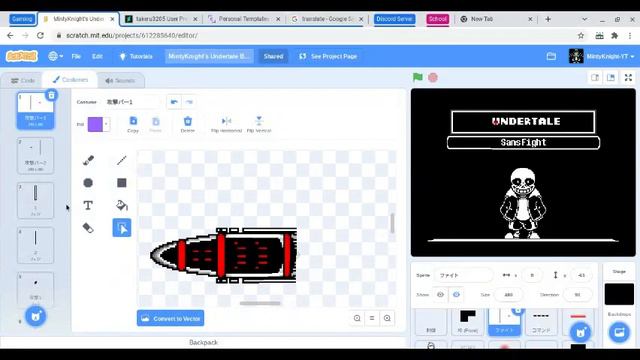Screen dimensions: 640x360
Task: Click the Shared button
Action: (x=273, y=56)
